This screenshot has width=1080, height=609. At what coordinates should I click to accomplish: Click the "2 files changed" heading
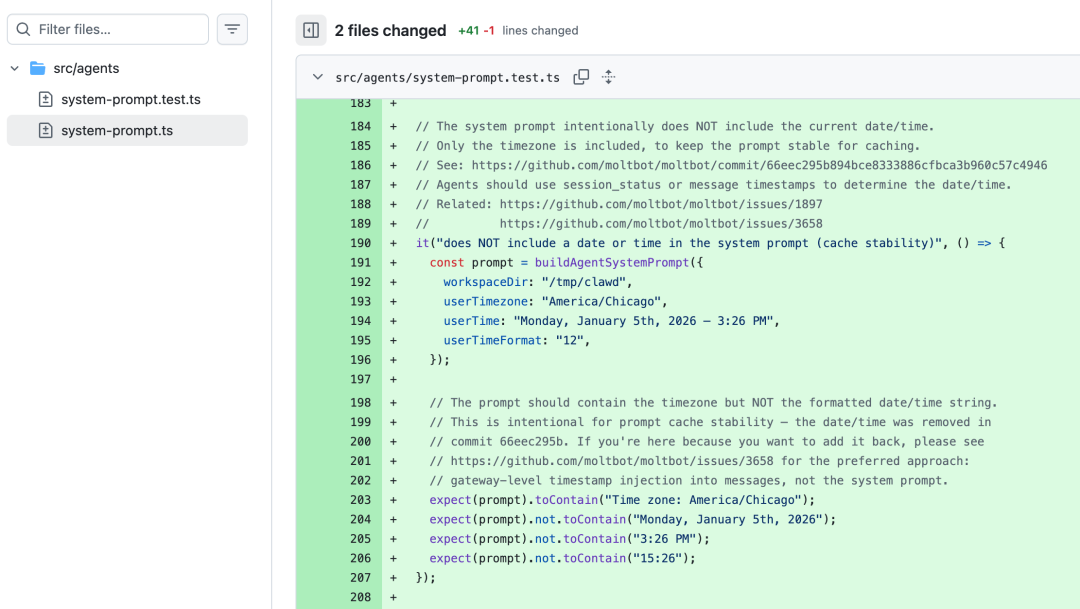tap(390, 30)
